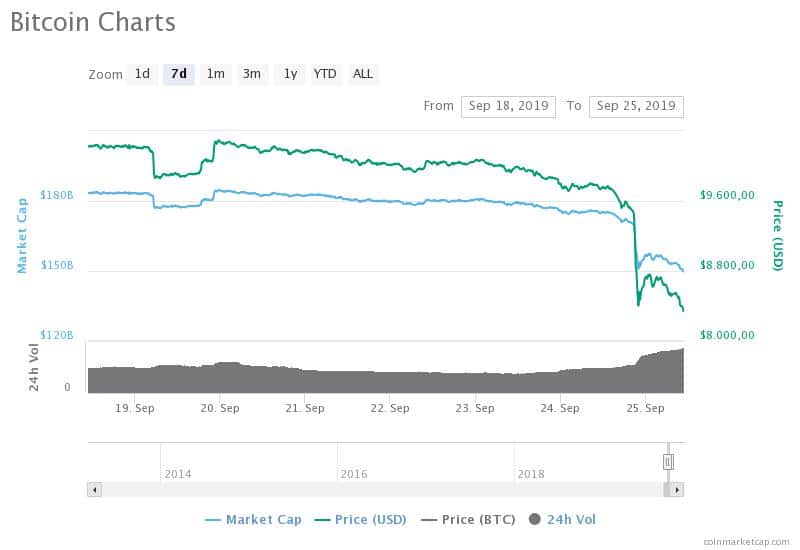Click the navigator left scroll arrow
The width and height of the screenshot is (800, 550).
[x=94, y=490]
